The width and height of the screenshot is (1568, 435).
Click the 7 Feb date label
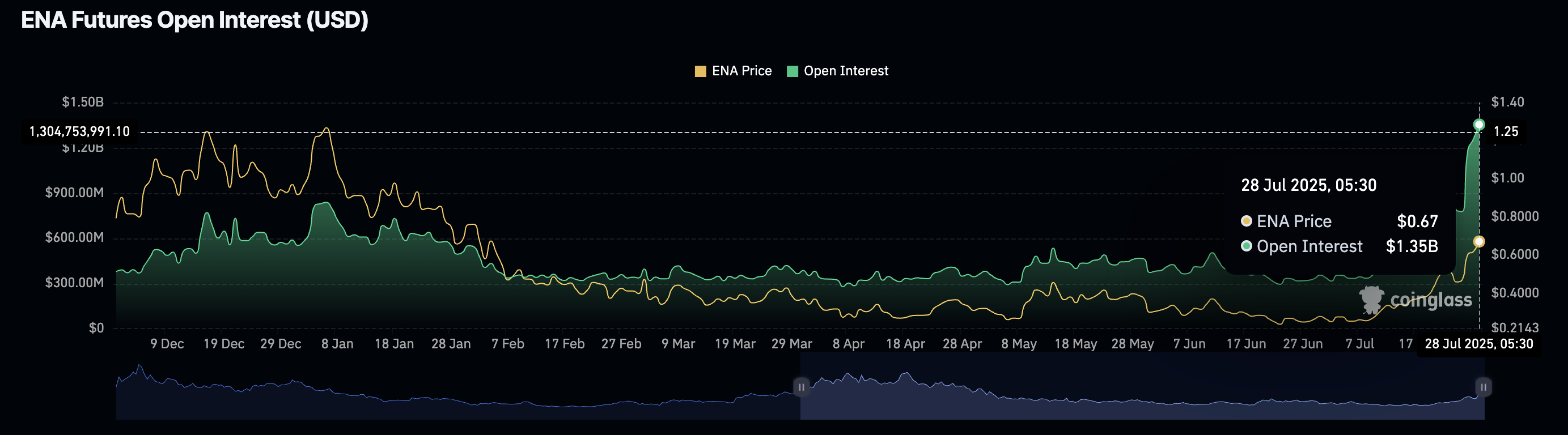coord(508,344)
